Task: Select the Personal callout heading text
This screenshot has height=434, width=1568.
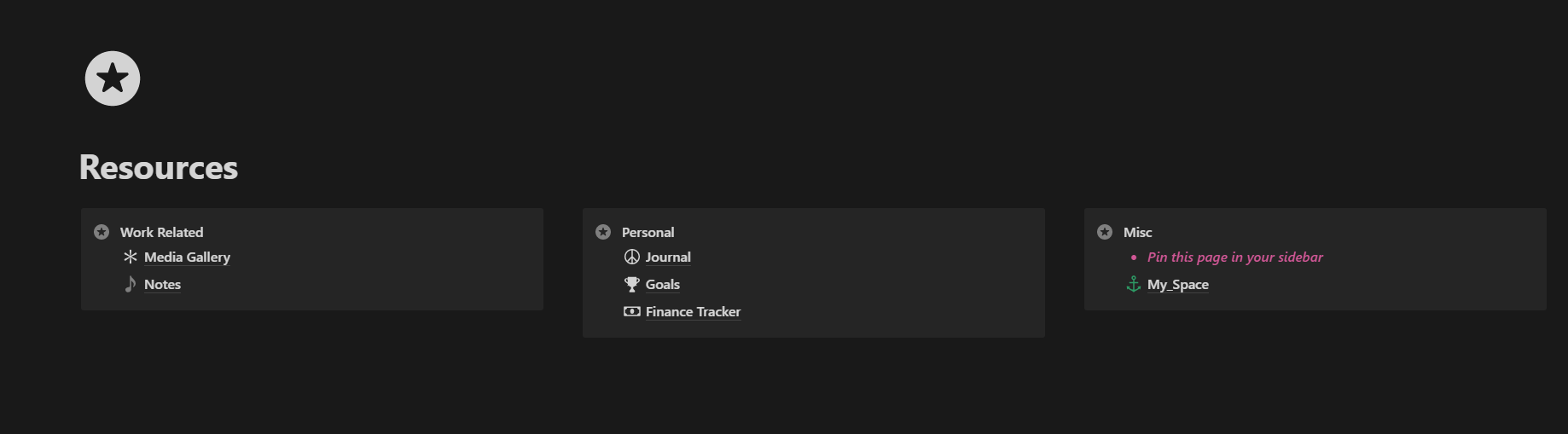Action: pos(648,232)
